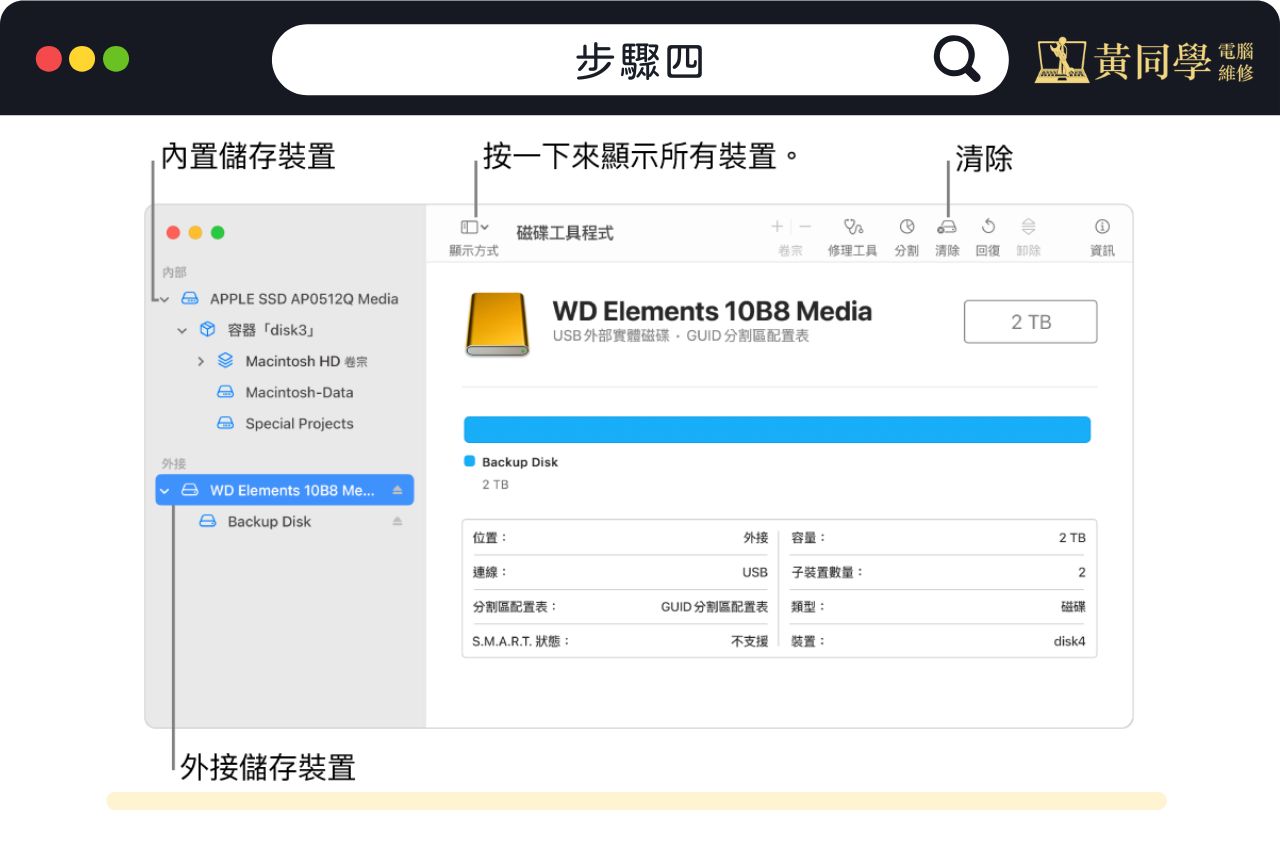The width and height of the screenshot is (1280, 850).
Task: Click the 內部 sidebar section header
Action: click(x=174, y=272)
